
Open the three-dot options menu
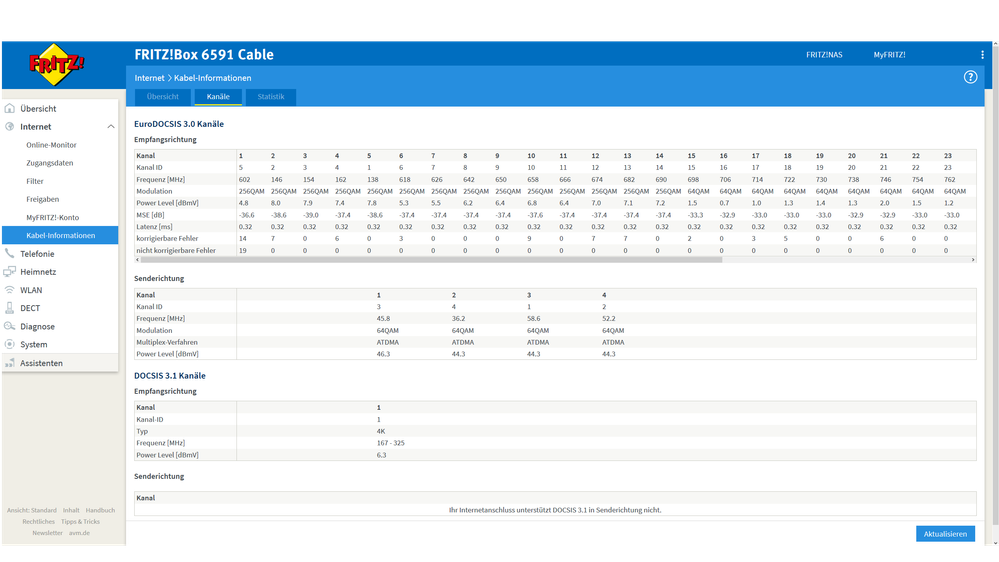coord(982,55)
